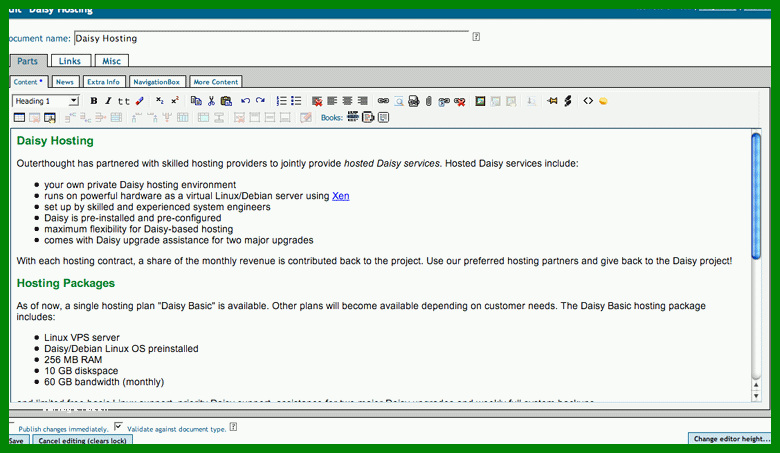This screenshot has height=453, width=780.
Task: Click the editor scrollbar up arrow
Action: 756,385
